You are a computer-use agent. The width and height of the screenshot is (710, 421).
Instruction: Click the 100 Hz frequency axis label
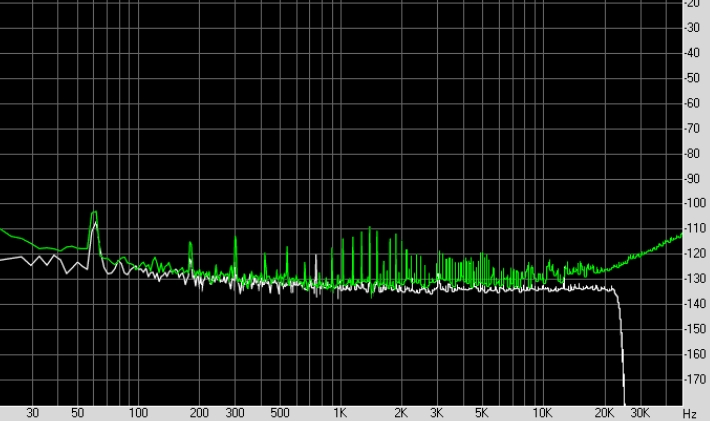click(138, 413)
